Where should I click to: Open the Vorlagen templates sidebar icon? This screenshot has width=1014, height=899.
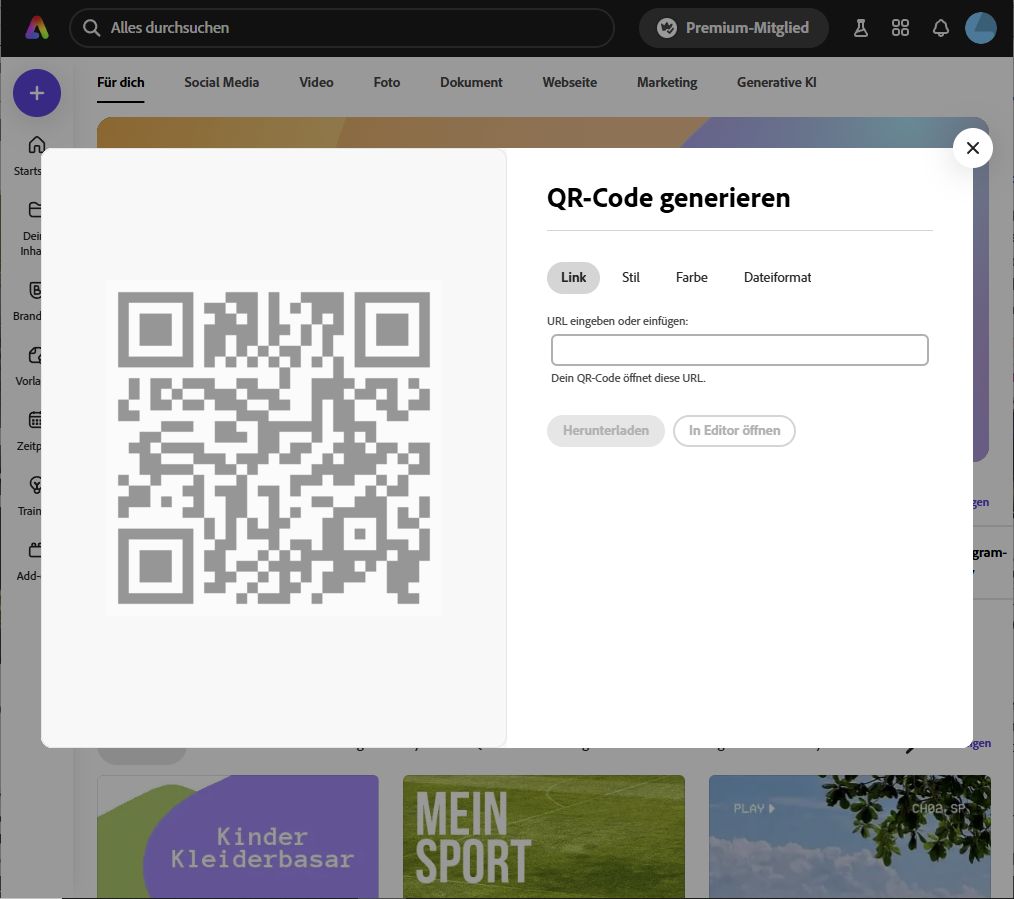(x=35, y=355)
